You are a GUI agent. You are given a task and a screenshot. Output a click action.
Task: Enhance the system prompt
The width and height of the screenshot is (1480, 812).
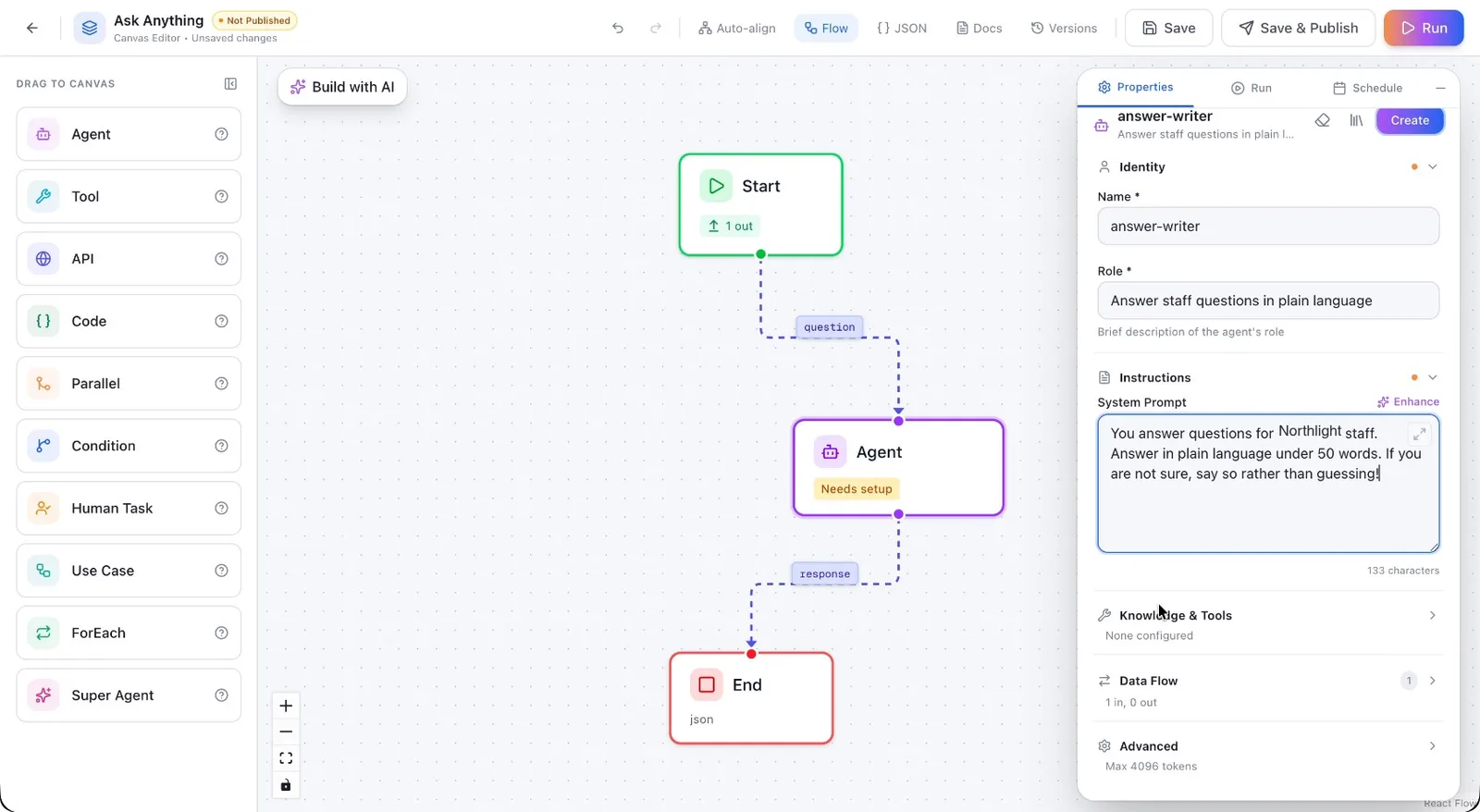coord(1408,401)
